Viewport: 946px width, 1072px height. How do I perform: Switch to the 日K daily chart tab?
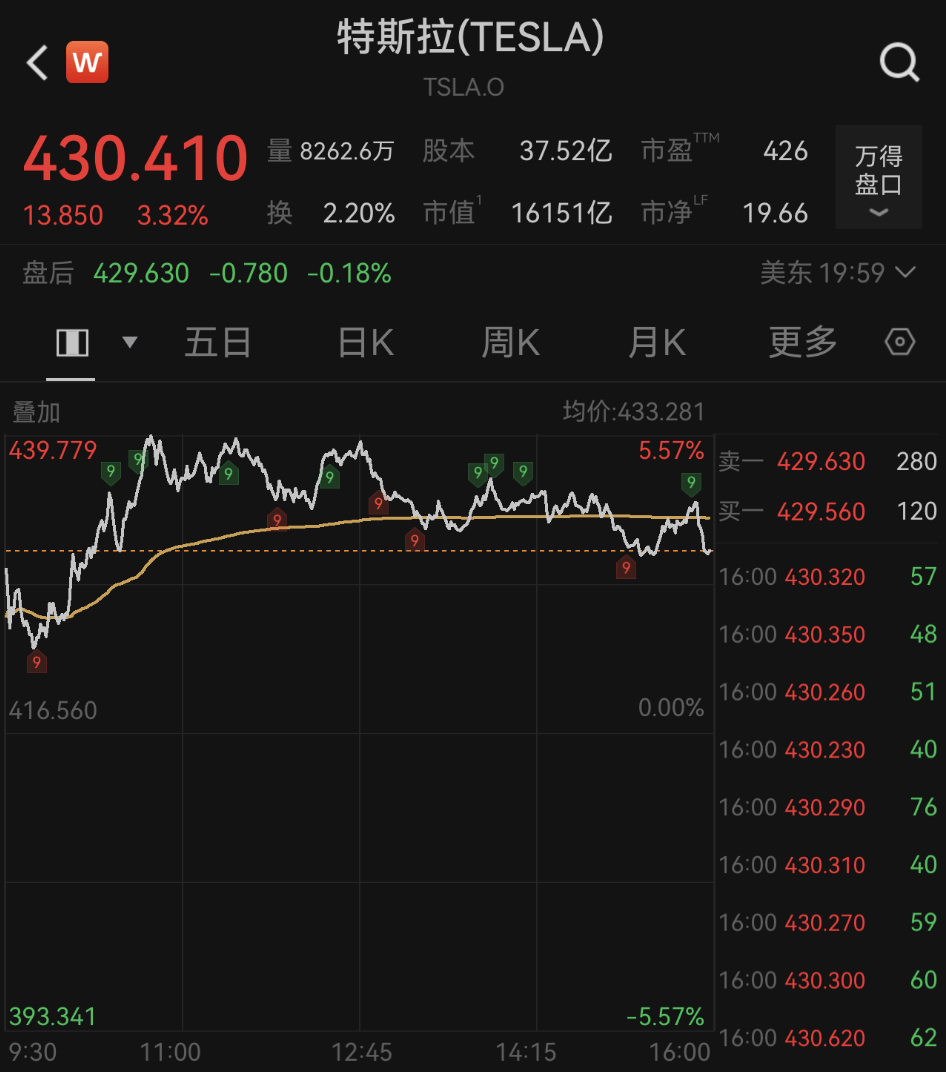(x=363, y=341)
